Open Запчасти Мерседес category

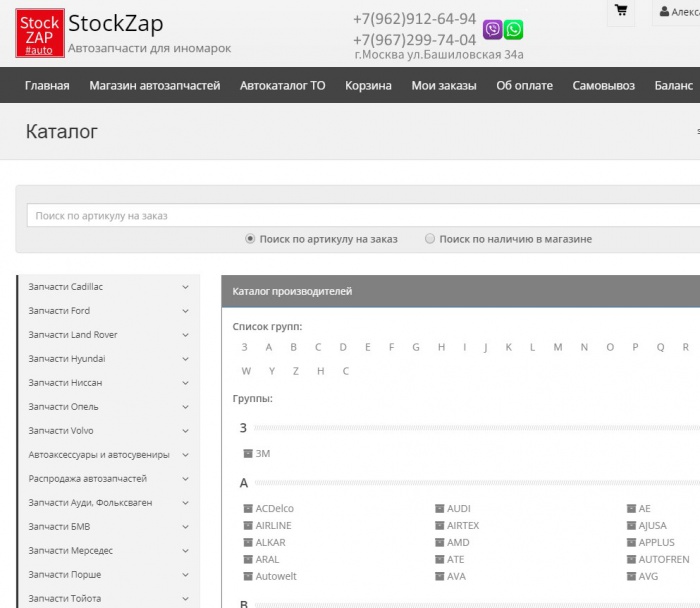[x=71, y=551]
